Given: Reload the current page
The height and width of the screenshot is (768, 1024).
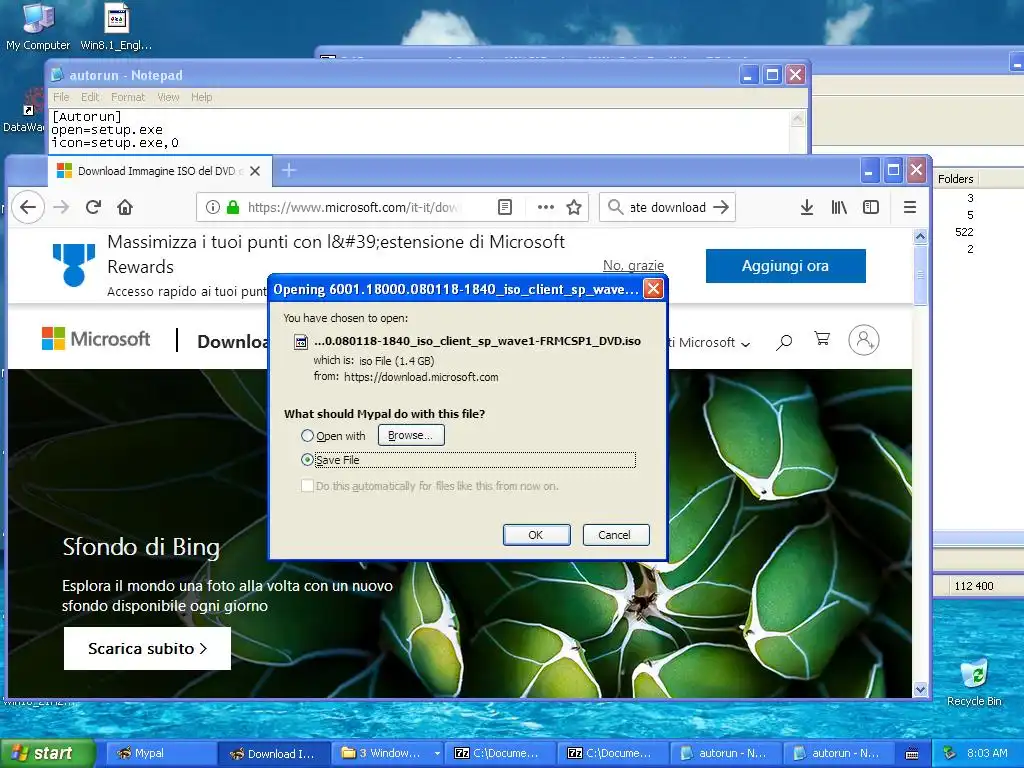Looking at the screenshot, I should 93,207.
